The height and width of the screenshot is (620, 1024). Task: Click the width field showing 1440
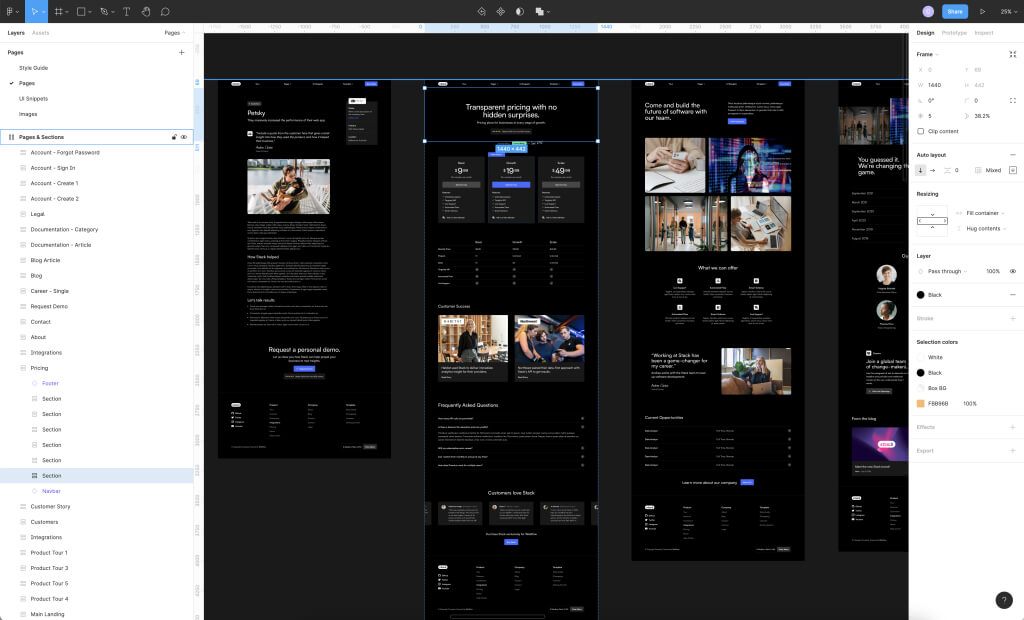(x=935, y=85)
